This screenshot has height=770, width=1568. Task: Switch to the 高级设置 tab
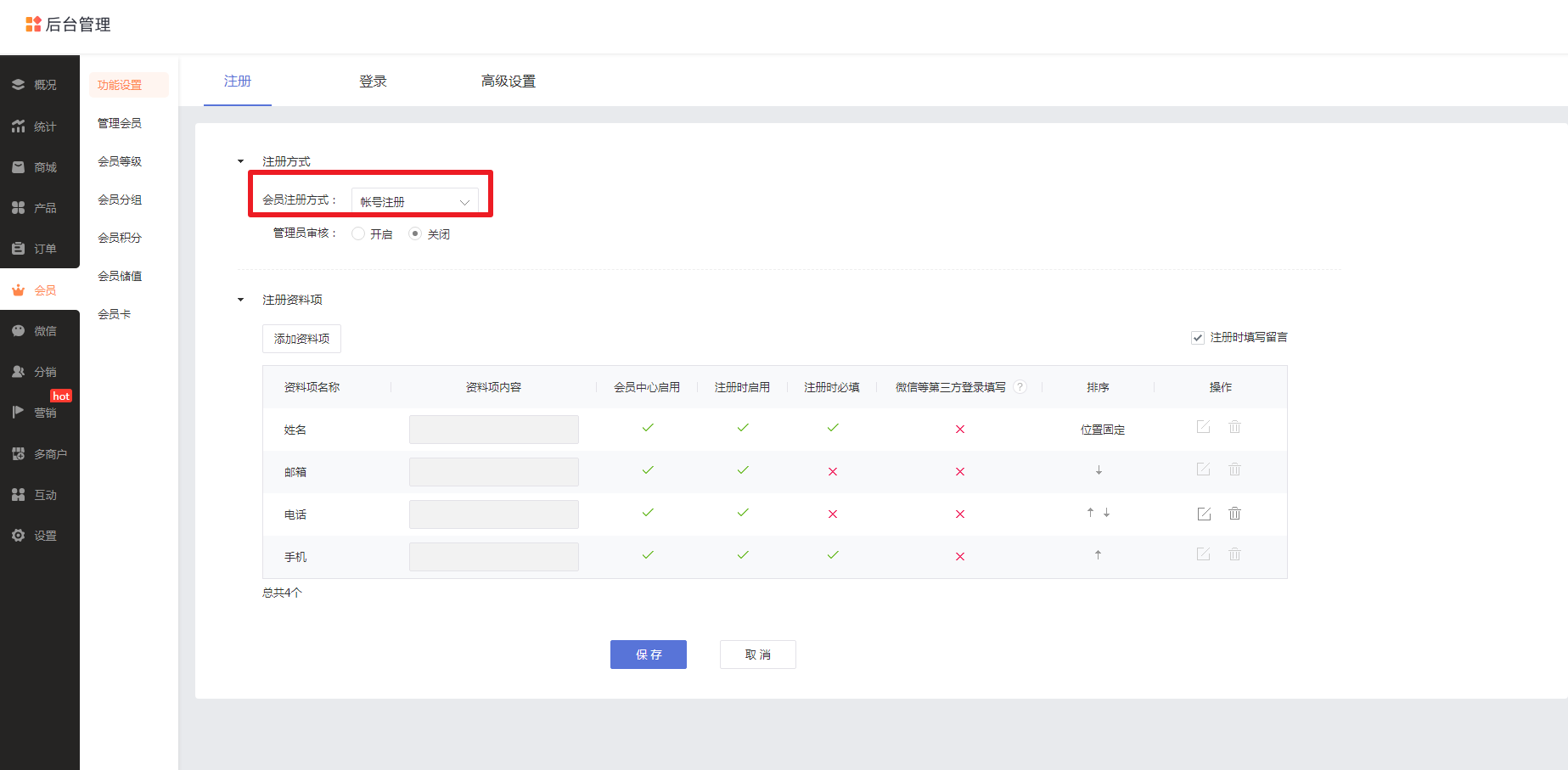(x=509, y=81)
